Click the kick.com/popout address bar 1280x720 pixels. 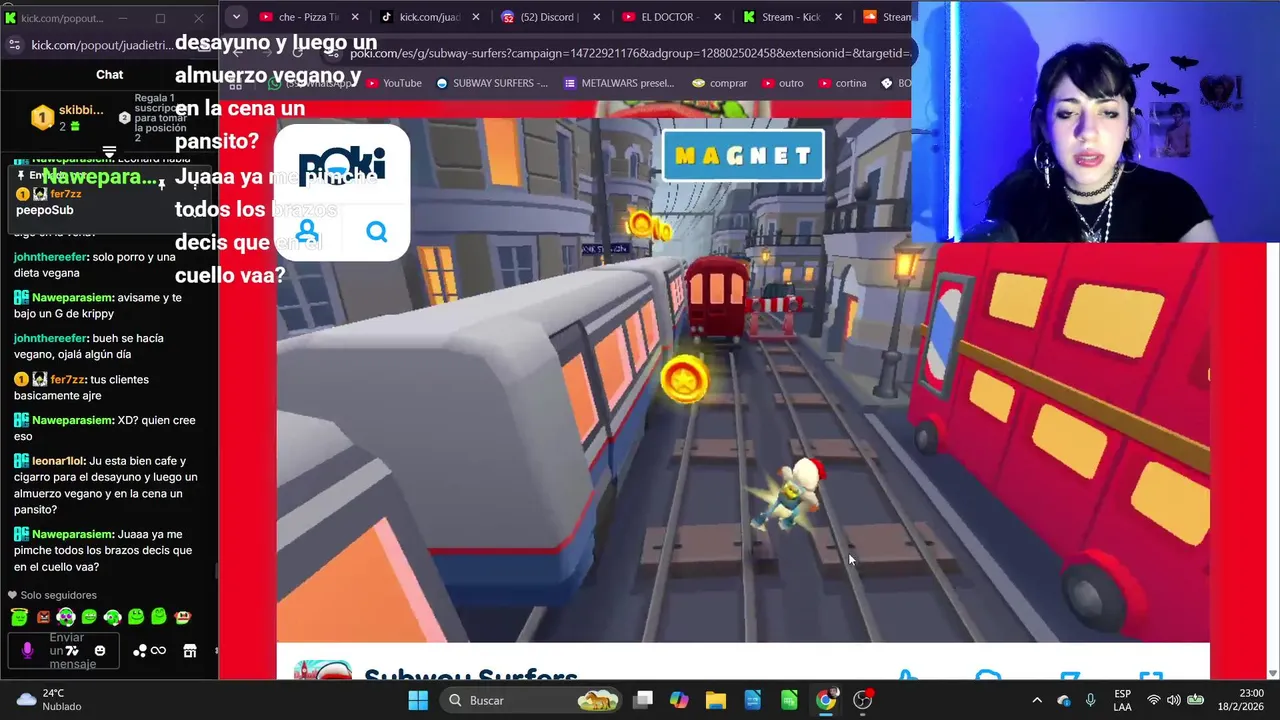point(102,45)
